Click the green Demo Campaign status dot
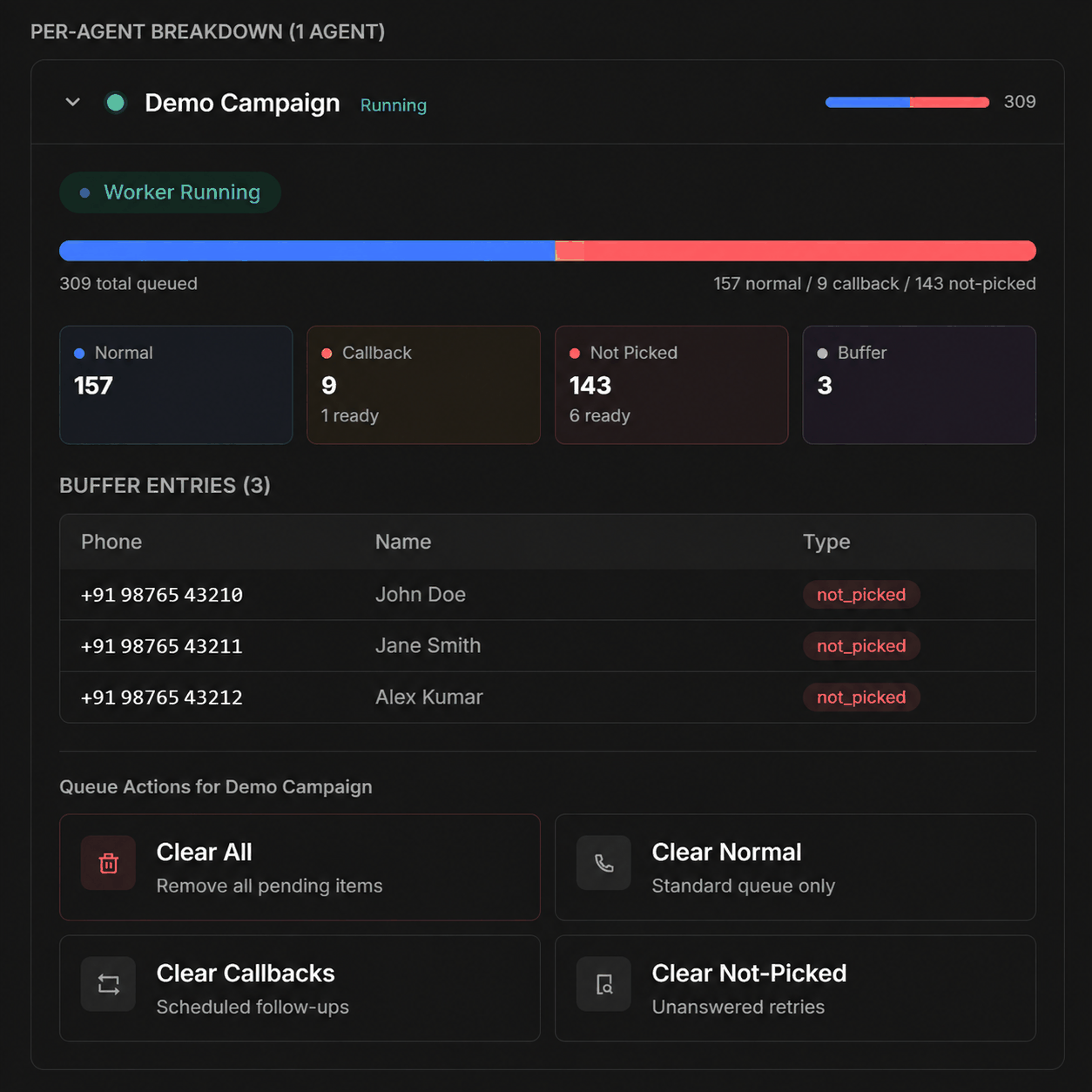 pyautogui.click(x=115, y=103)
